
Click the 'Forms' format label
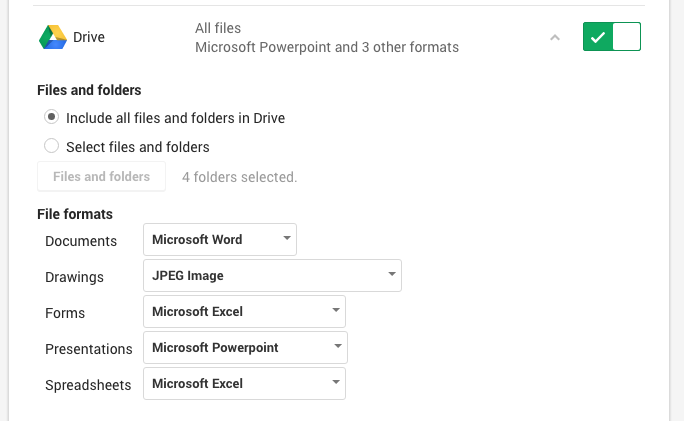click(65, 313)
